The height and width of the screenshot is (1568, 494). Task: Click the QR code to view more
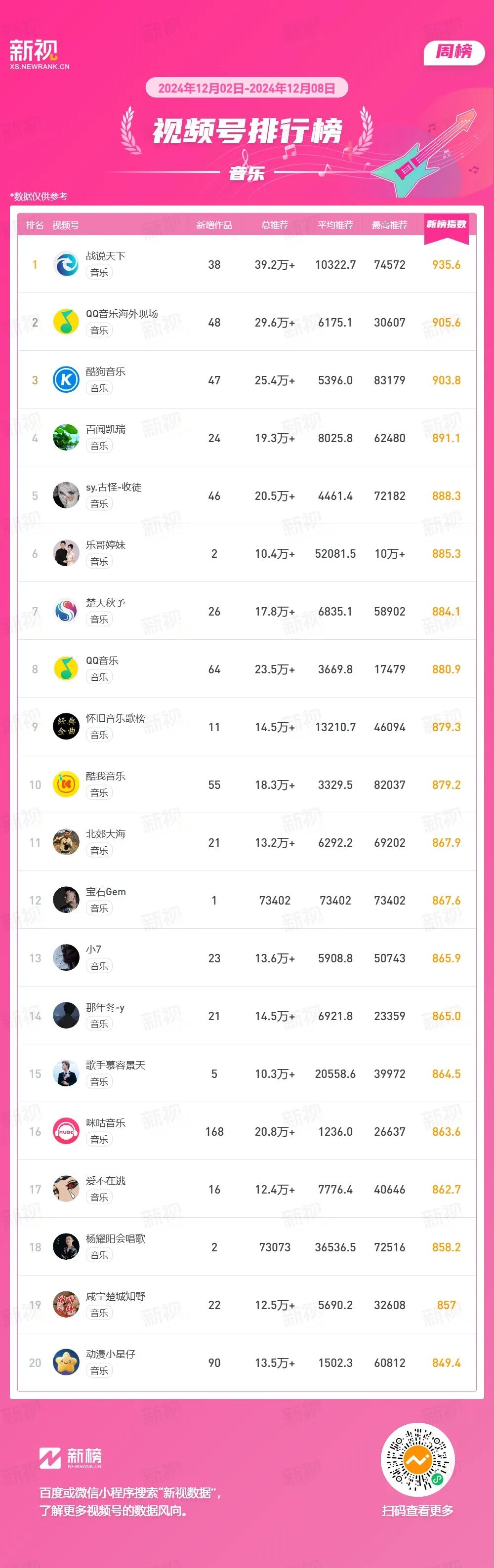click(418, 1460)
